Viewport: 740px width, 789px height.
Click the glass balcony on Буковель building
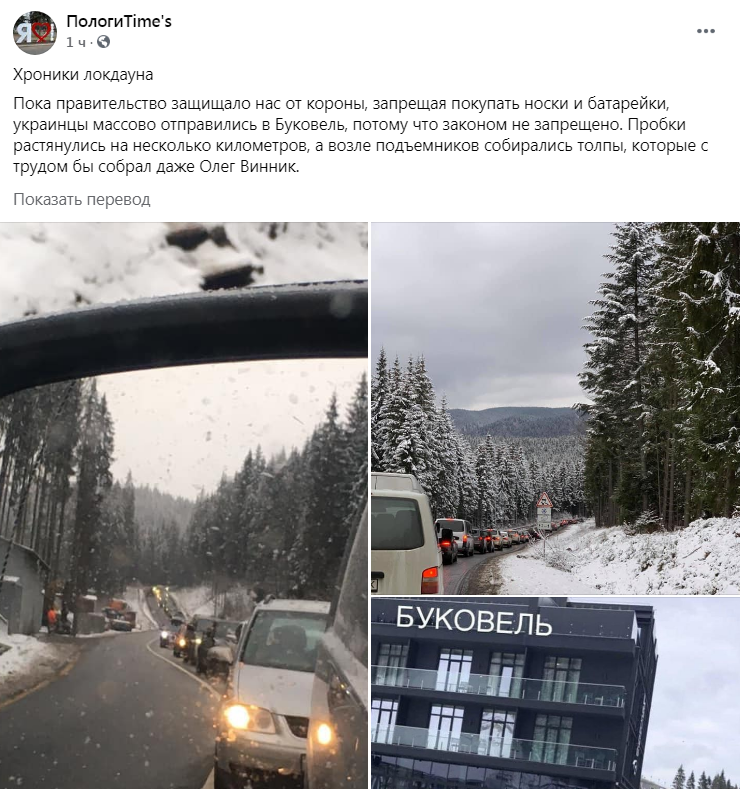tap(498, 683)
